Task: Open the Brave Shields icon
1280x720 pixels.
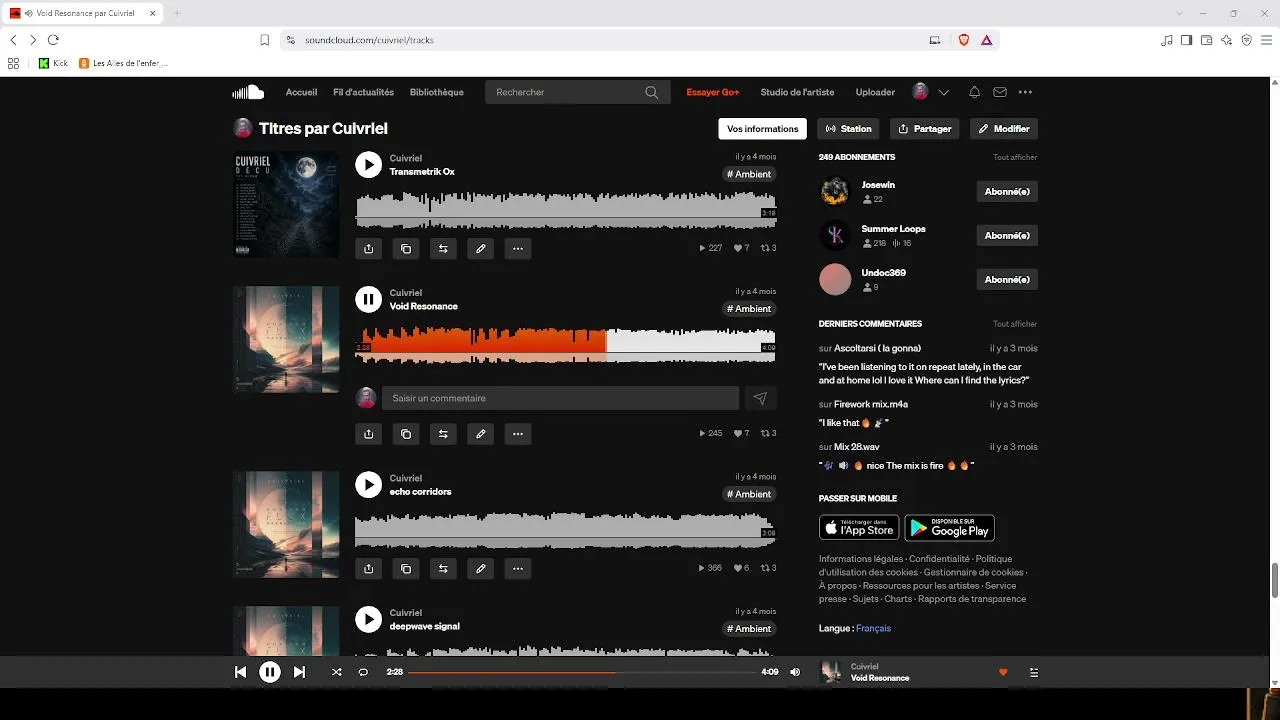Action: 964,40
